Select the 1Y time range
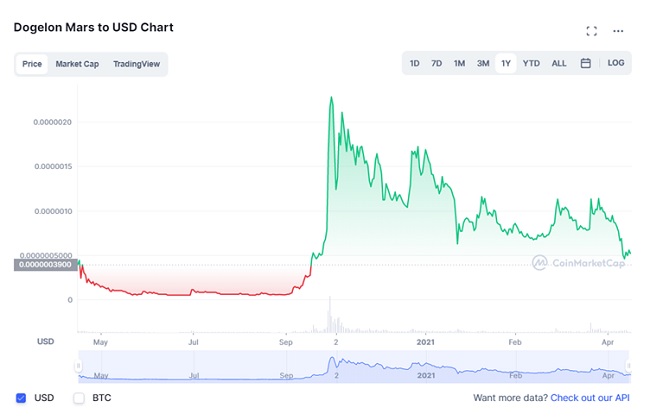The height and width of the screenshot is (420, 650). (506, 63)
